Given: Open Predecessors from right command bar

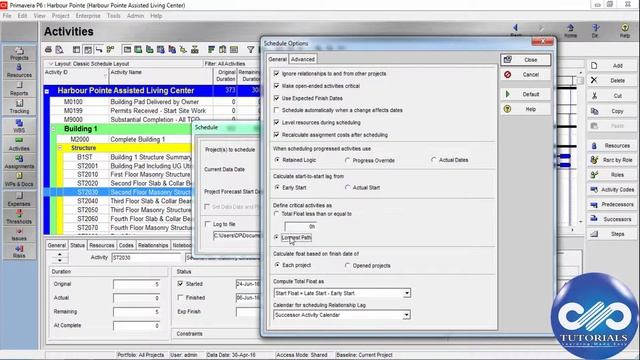Looking at the screenshot, I should coord(612,204).
